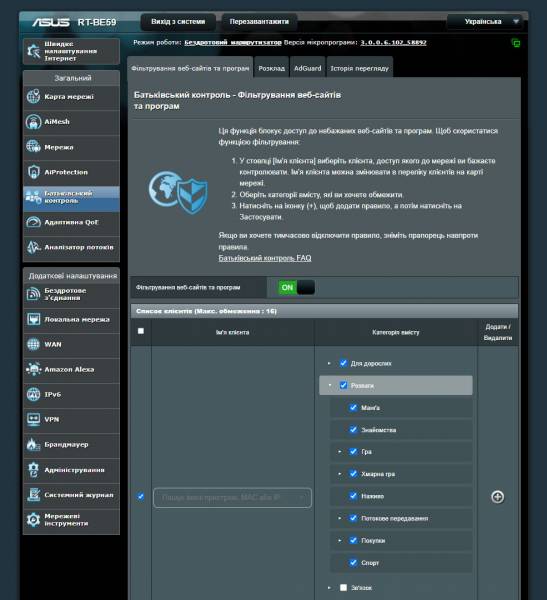Open Бездротове з'єднання settings
The height and width of the screenshot is (600, 547).
coord(71,294)
